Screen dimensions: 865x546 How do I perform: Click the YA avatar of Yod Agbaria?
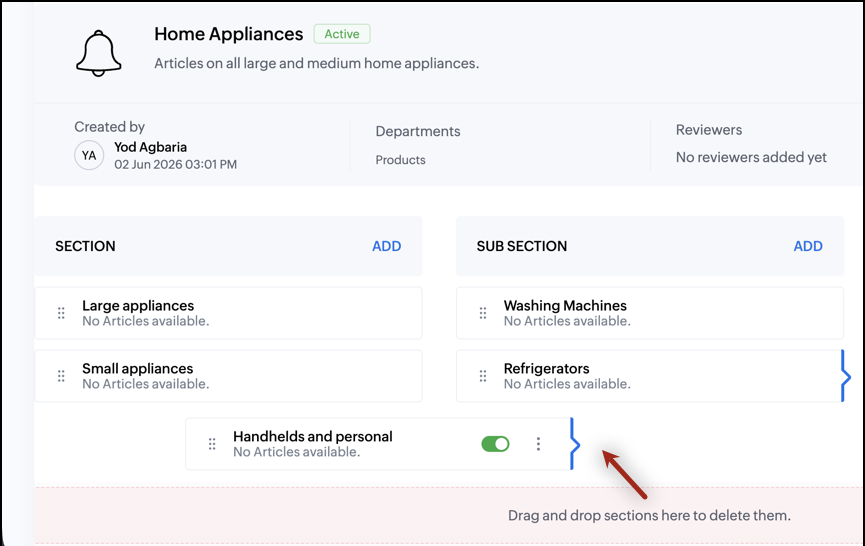[x=89, y=156]
